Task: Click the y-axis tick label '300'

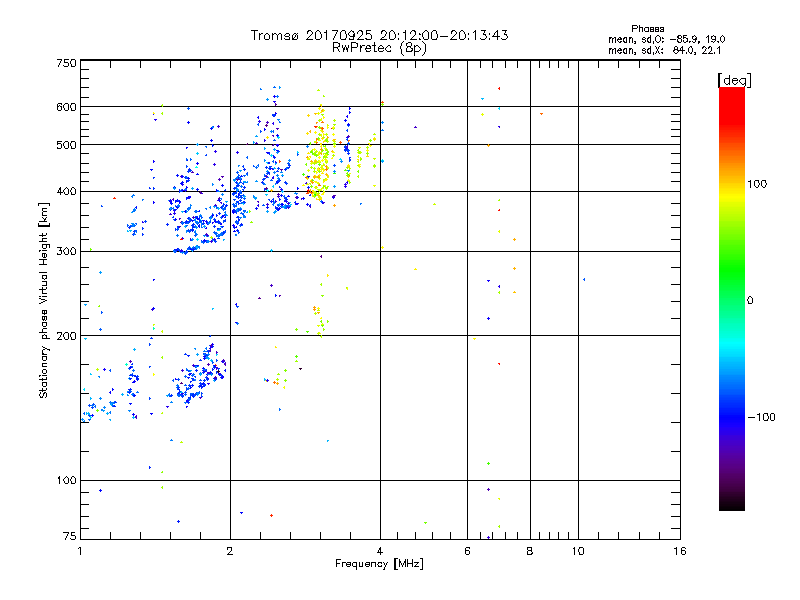Action: (x=66, y=252)
